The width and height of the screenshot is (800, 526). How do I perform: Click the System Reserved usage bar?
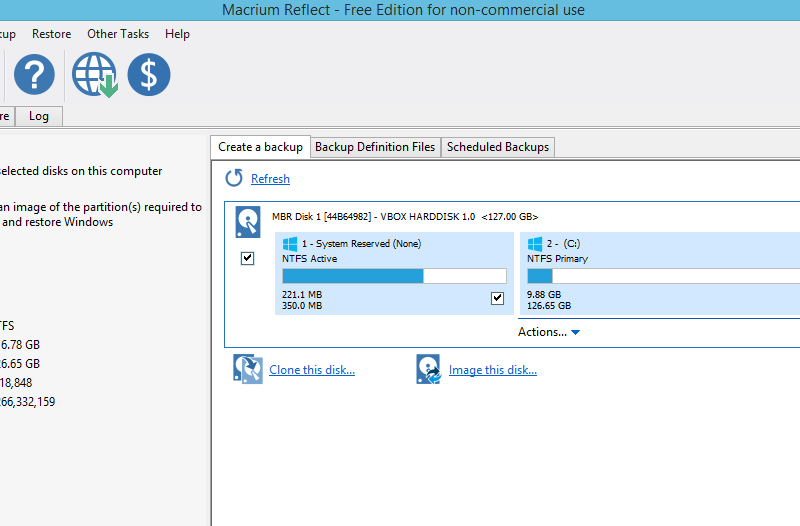click(x=394, y=276)
